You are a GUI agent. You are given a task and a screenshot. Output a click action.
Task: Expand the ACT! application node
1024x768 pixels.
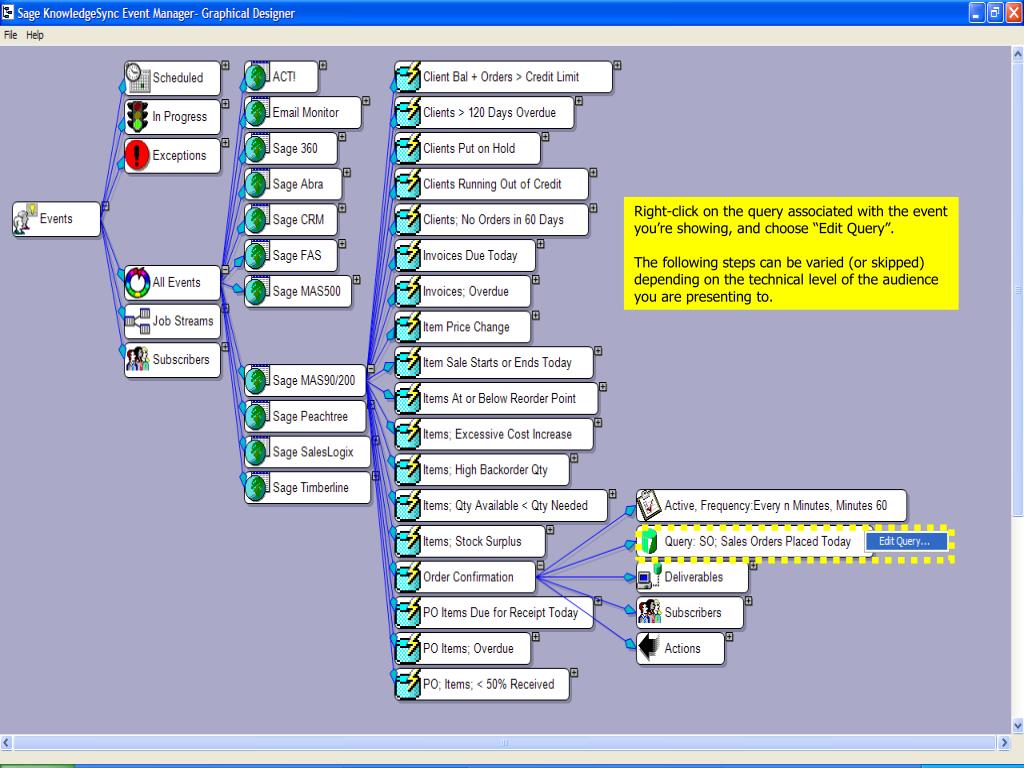323,65
